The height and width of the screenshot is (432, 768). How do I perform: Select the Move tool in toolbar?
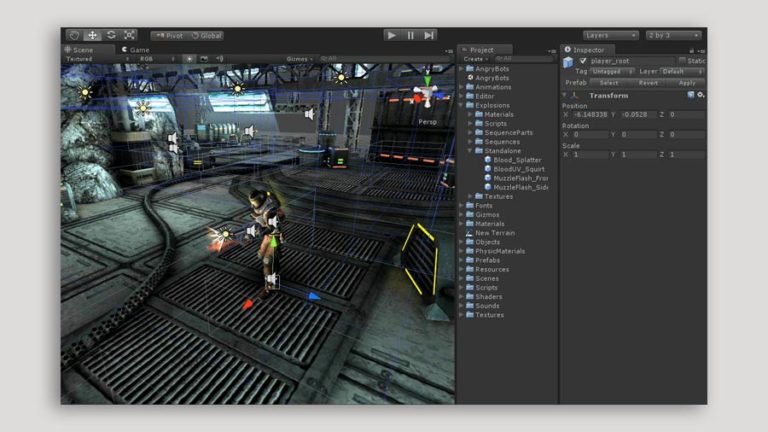click(92, 35)
